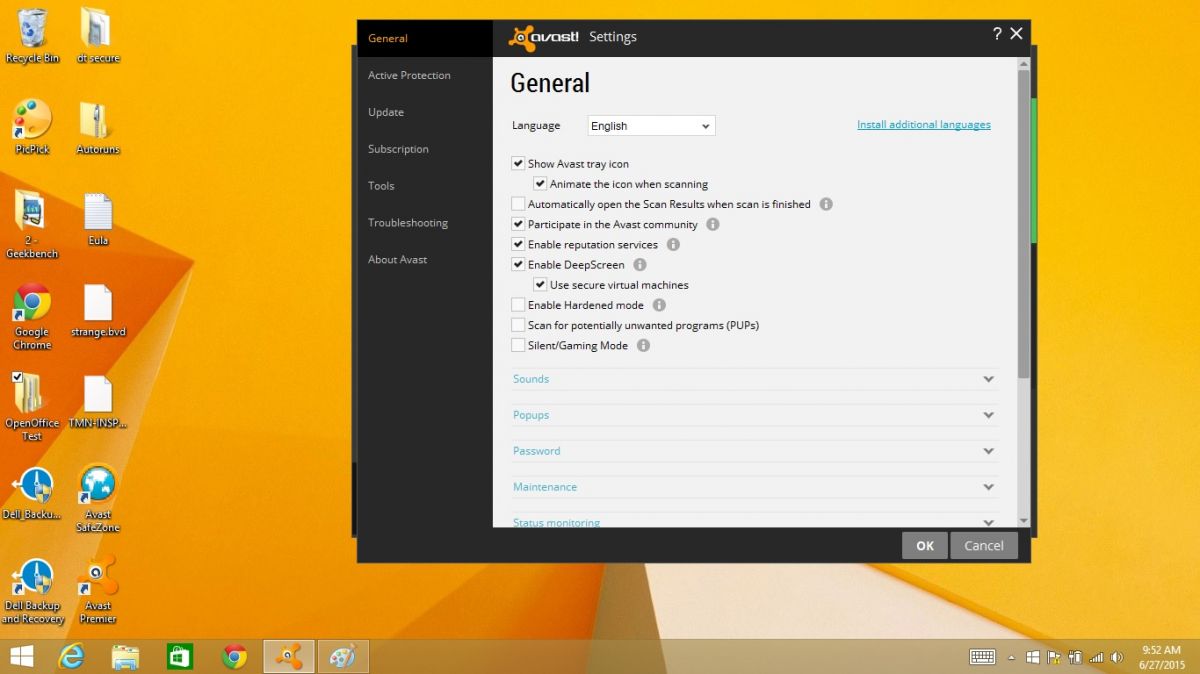
Task: Click the help question mark icon
Action: [996, 33]
